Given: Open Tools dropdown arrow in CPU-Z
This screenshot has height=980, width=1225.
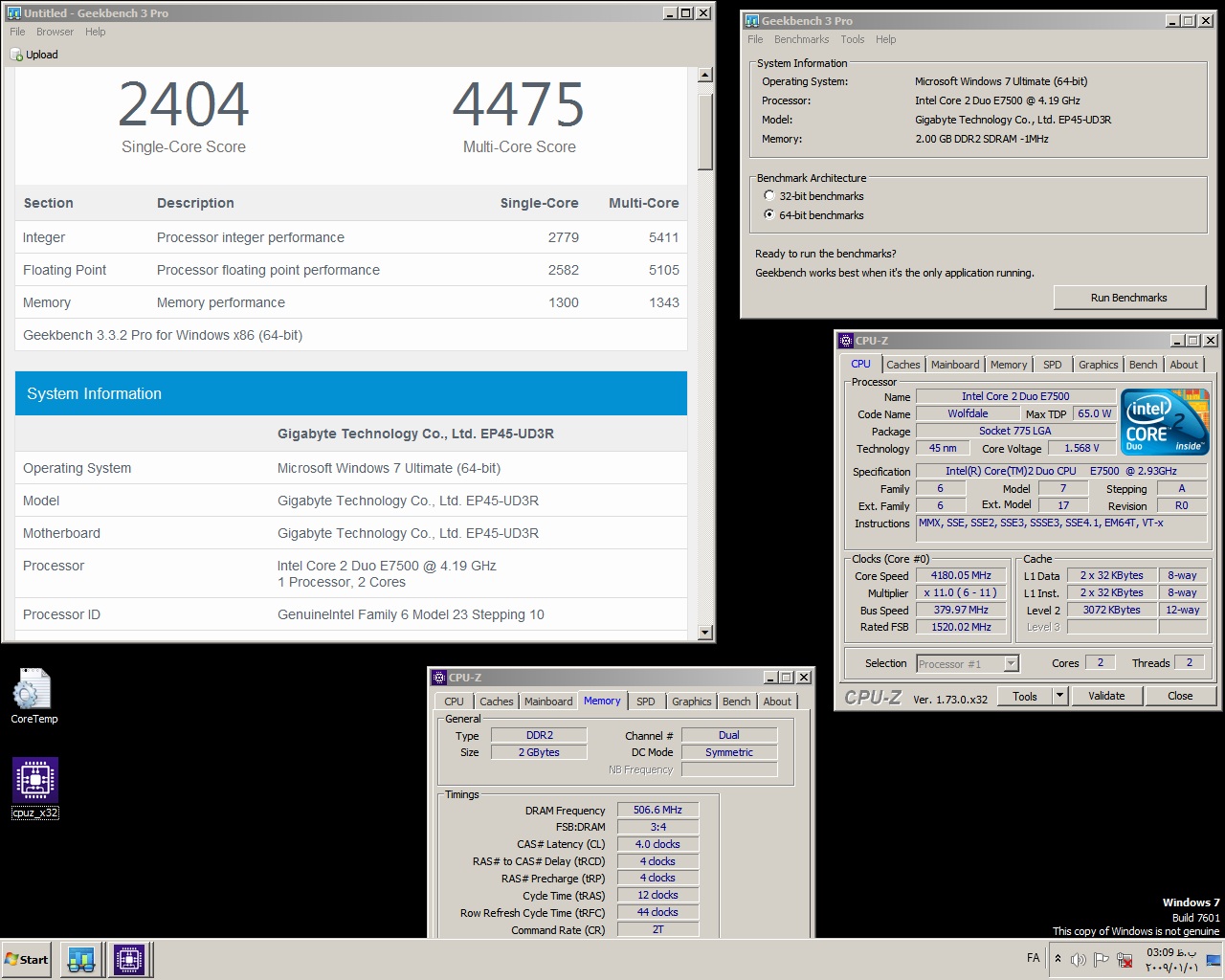Looking at the screenshot, I should [1060, 696].
